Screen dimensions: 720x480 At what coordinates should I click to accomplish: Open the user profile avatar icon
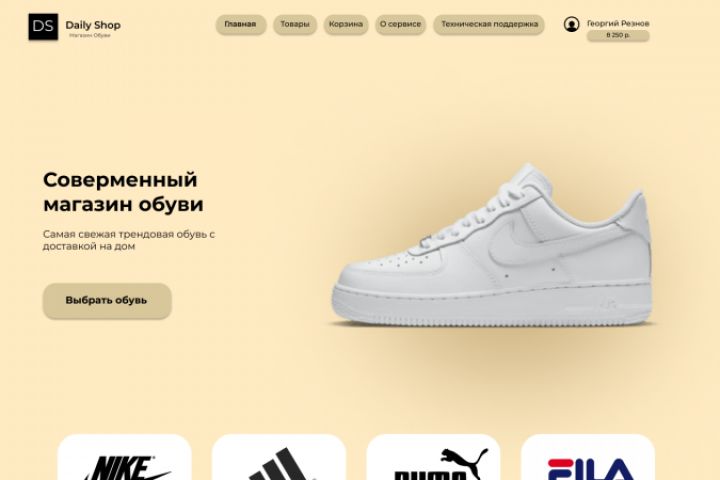(x=571, y=24)
